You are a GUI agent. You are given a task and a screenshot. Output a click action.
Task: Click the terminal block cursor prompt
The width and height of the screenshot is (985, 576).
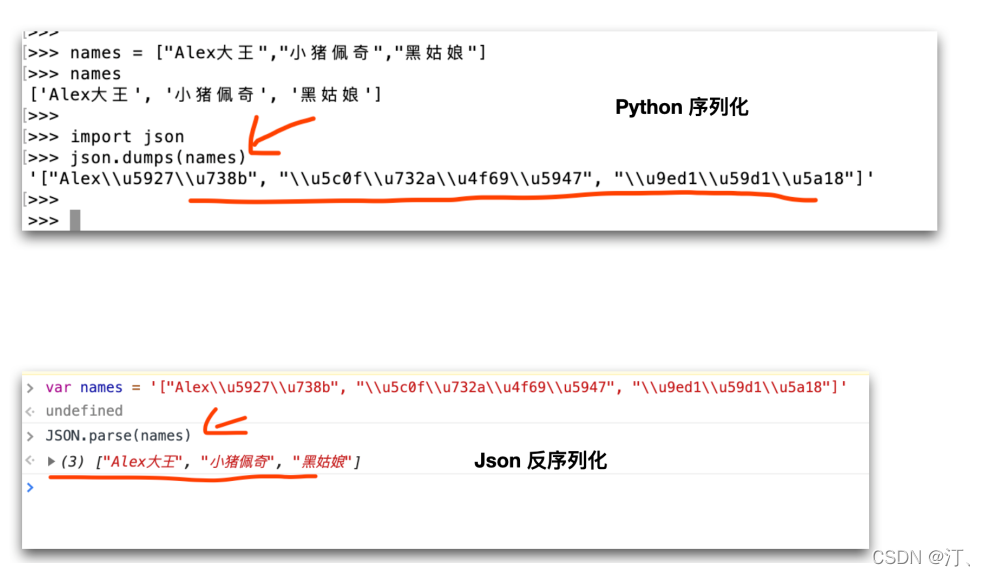click(75, 220)
